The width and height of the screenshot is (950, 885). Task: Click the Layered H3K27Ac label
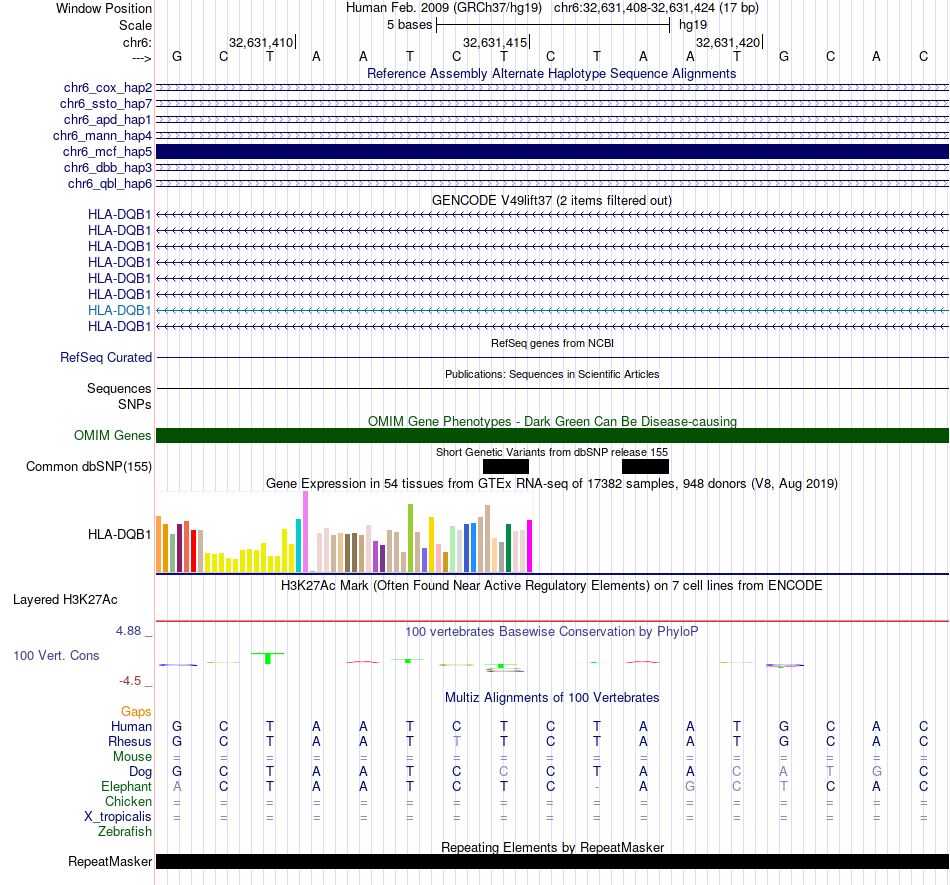65,600
